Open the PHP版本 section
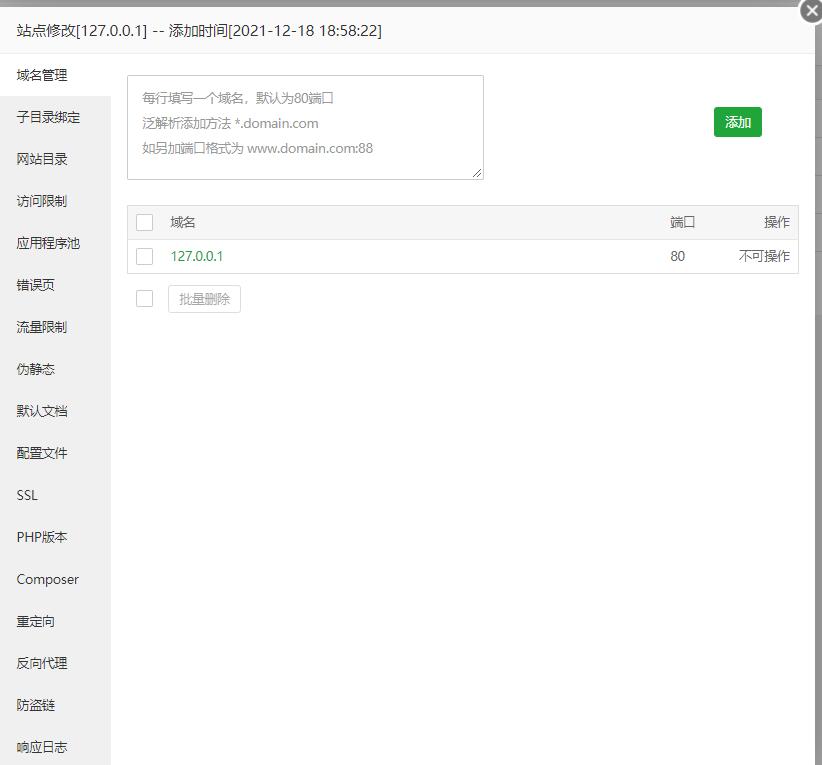The height and width of the screenshot is (765, 822). pos(41,537)
